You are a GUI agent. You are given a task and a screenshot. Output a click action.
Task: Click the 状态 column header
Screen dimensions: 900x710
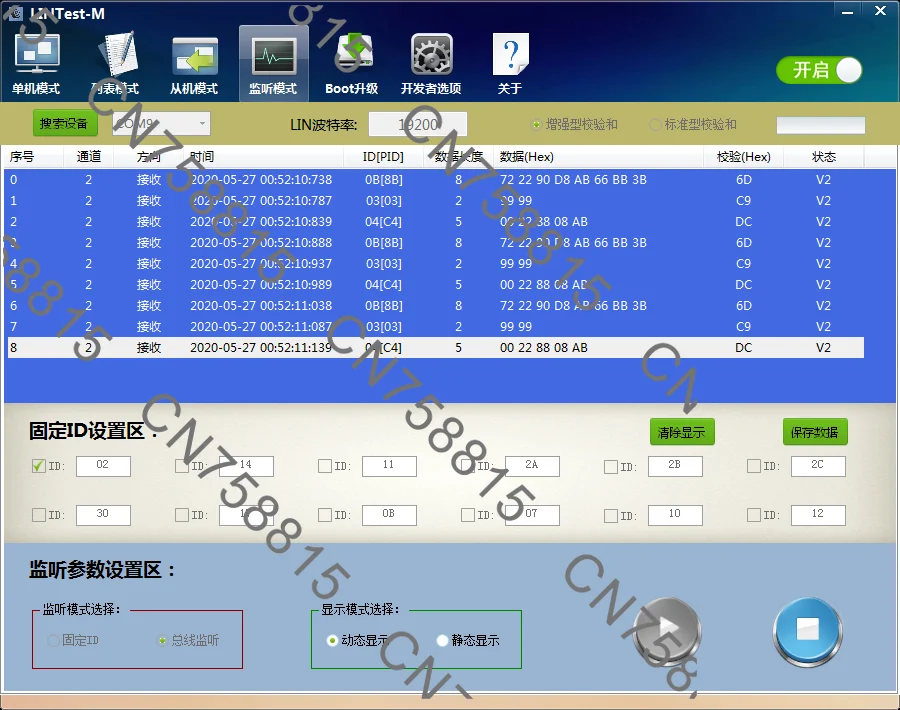click(x=824, y=157)
